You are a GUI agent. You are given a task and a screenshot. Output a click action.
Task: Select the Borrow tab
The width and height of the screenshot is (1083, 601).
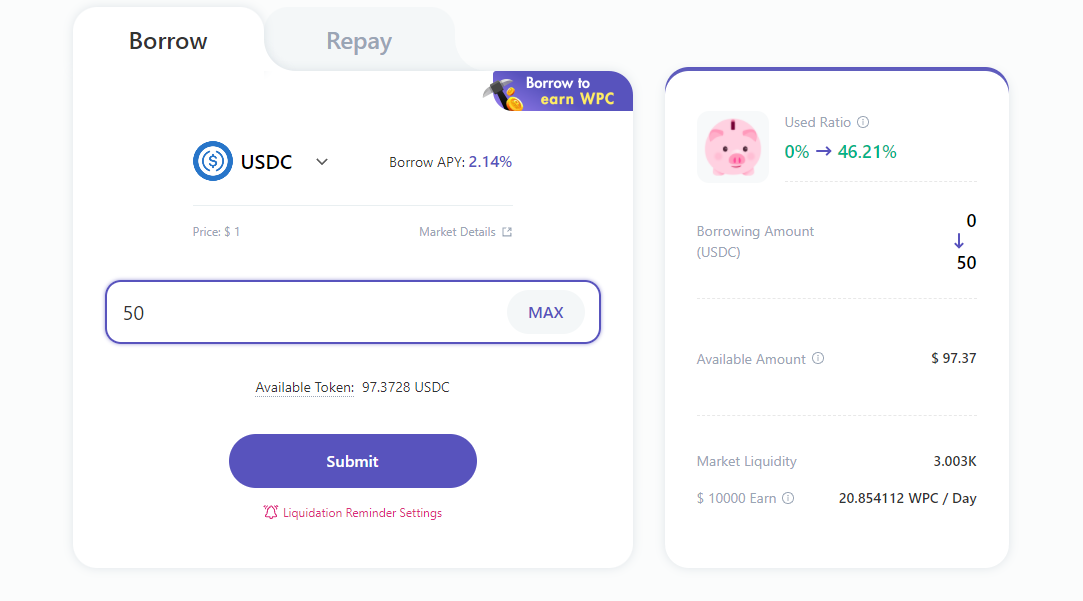[168, 41]
